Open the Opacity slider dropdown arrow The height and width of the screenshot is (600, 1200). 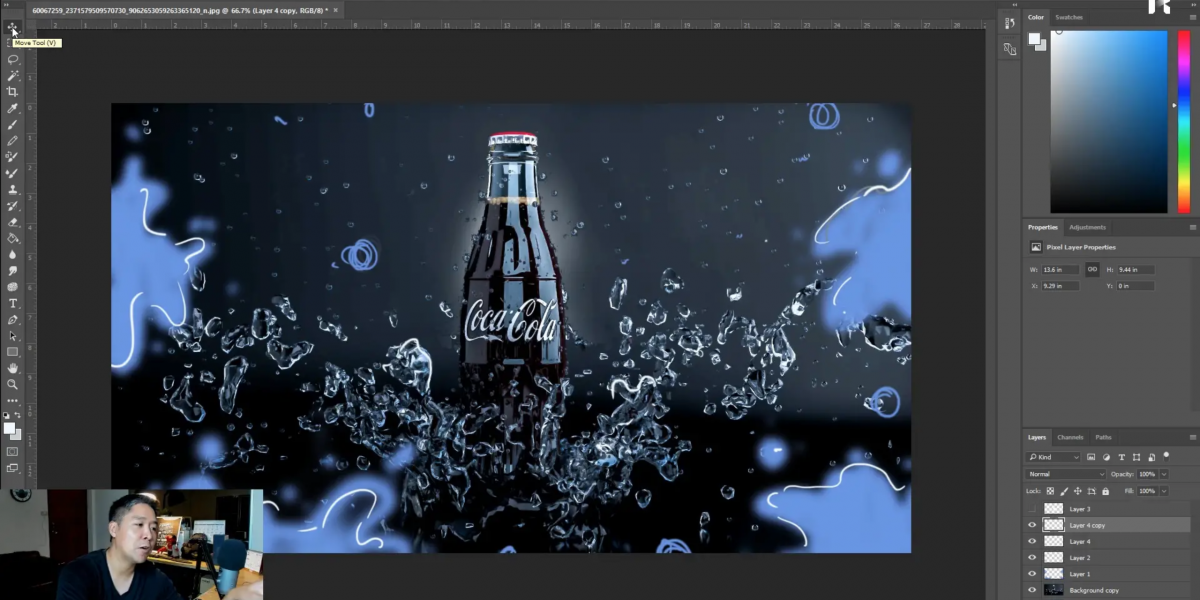tap(1164, 474)
